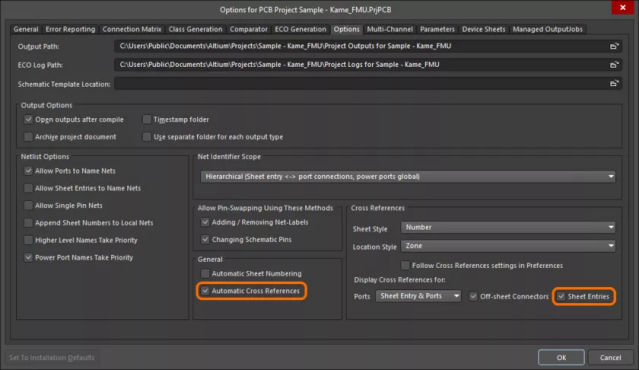This screenshot has height=370, width=639.
Task: Enable Timestamp folder option
Action: [x=147, y=119]
